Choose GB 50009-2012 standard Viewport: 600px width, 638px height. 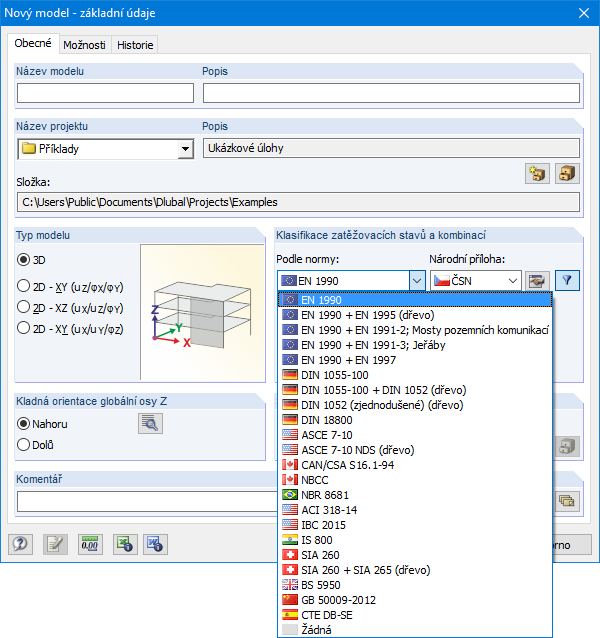[415, 600]
